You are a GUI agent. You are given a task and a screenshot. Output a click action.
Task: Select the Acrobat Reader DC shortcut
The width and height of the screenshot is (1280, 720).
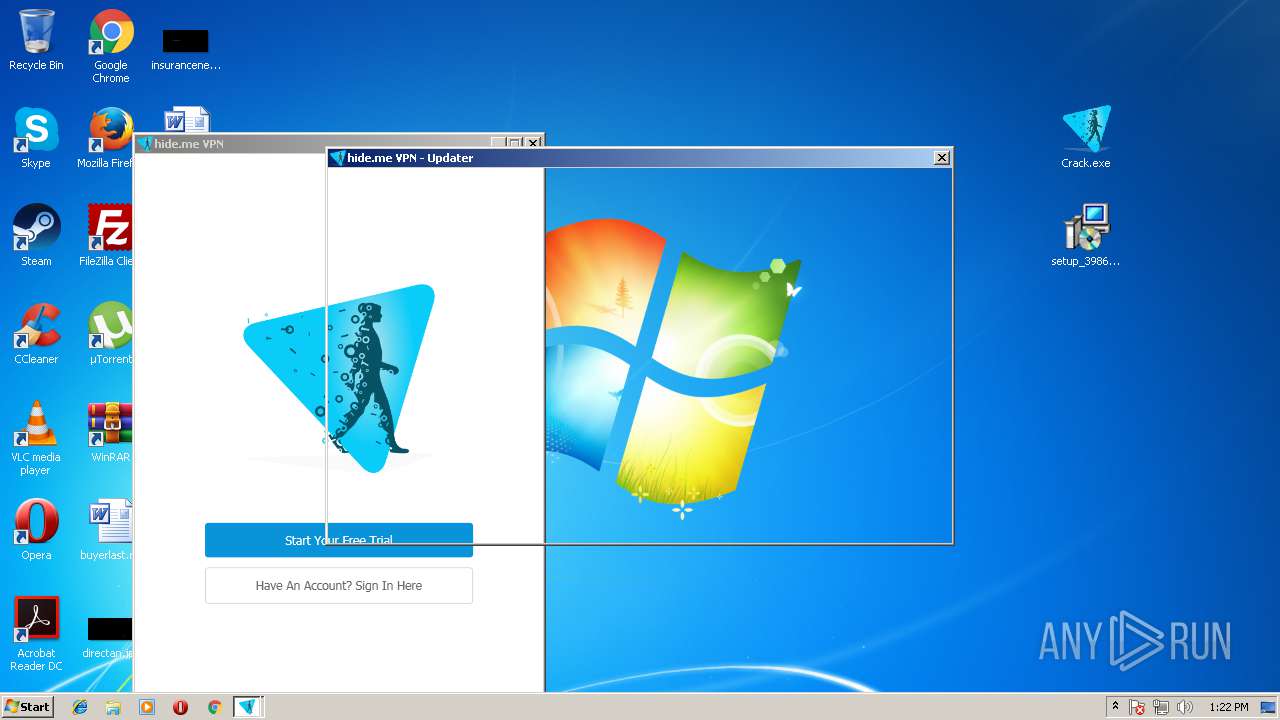coord(36,634)
